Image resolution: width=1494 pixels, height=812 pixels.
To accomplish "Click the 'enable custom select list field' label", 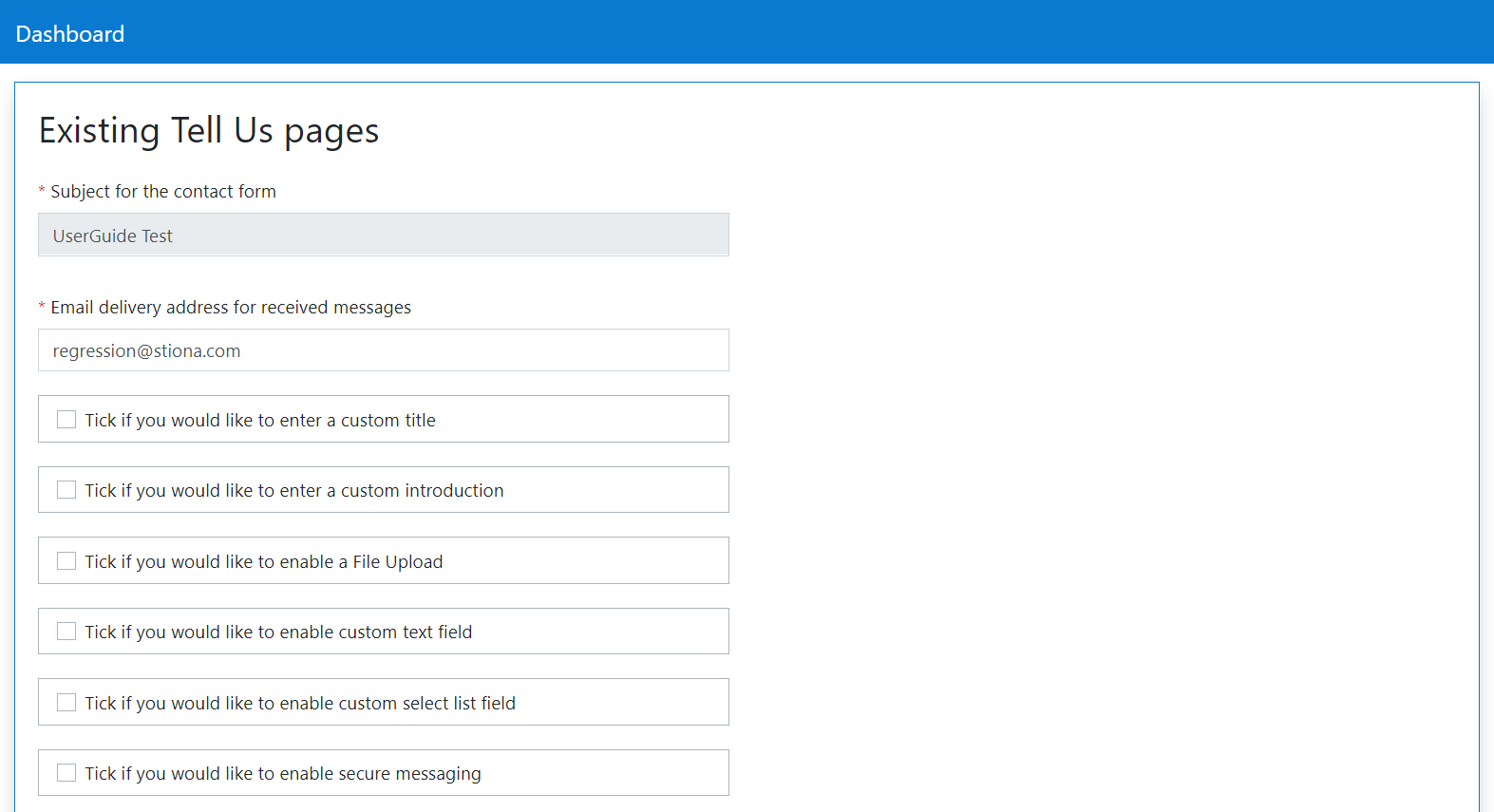I will [x=300, y=704].
